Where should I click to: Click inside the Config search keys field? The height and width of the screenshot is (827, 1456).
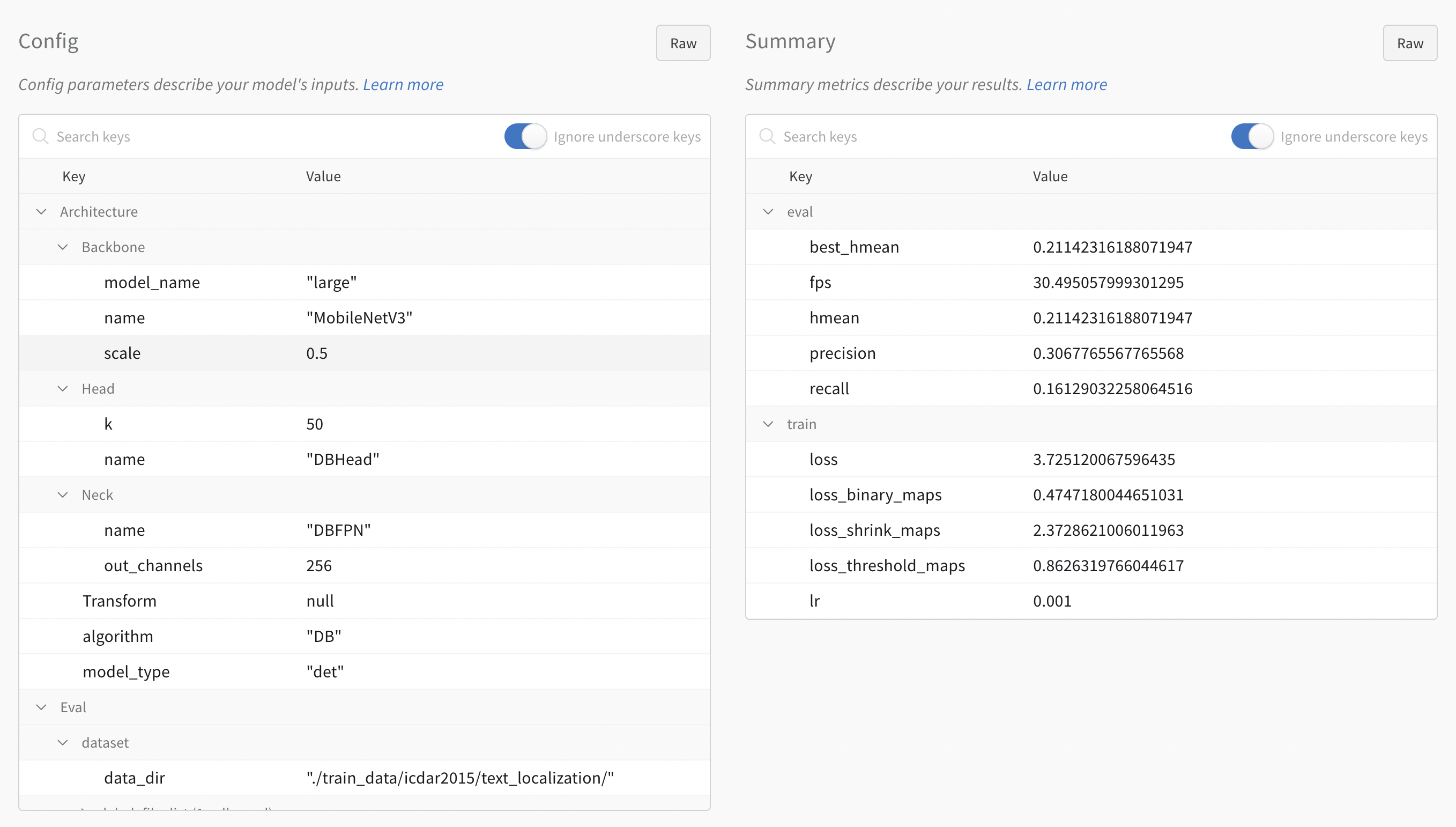click(170, 136)
